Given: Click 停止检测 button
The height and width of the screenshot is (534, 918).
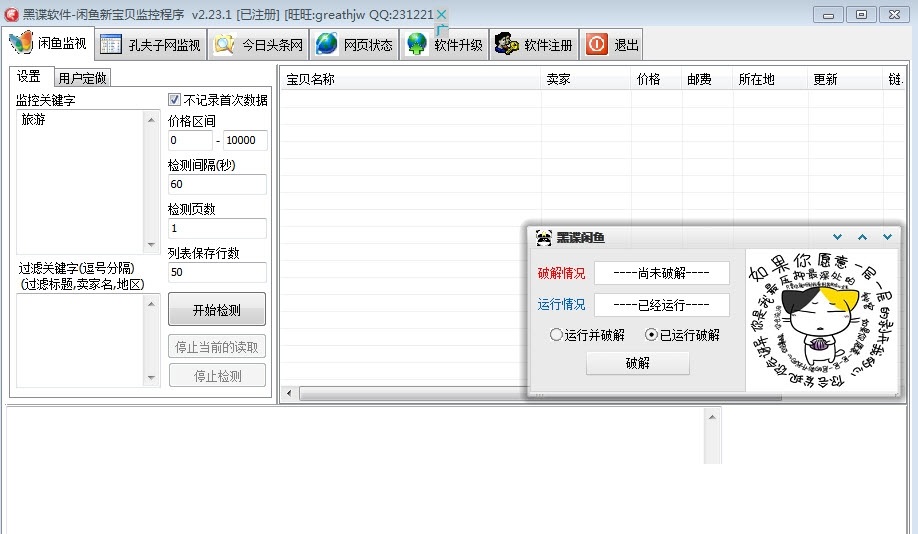Looking at the screenshot, I should [217, 375].
